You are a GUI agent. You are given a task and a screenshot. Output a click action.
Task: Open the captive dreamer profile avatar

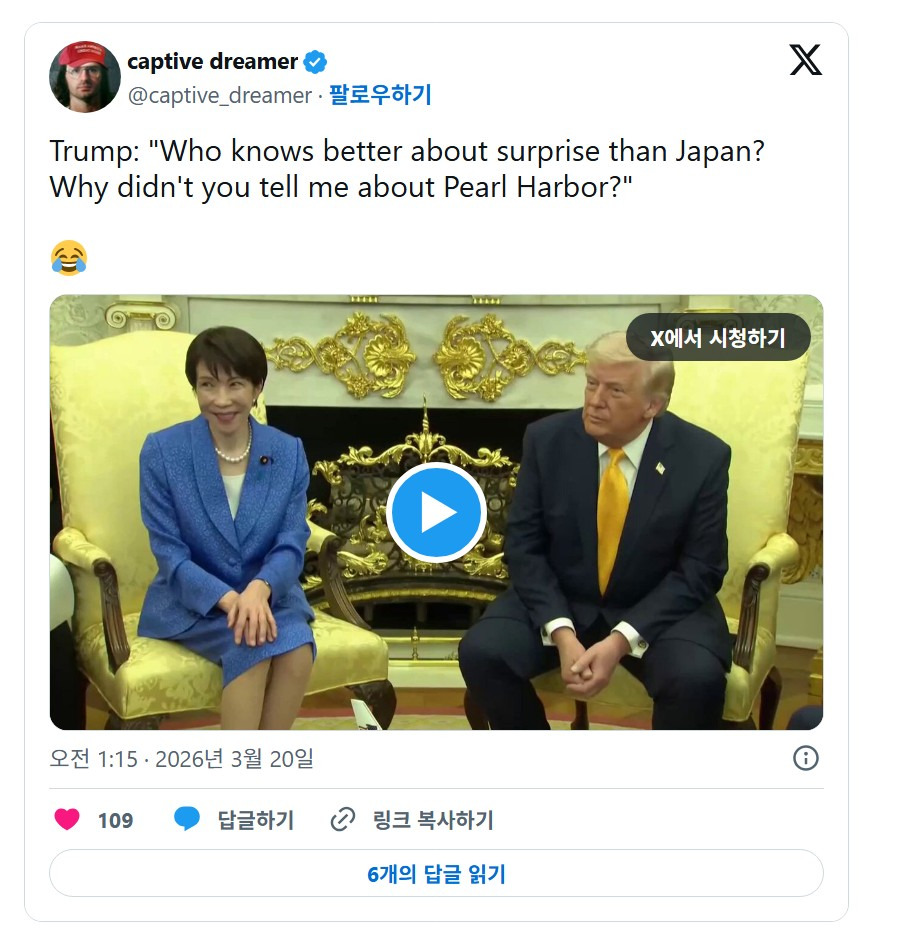[x=85, y=77]
